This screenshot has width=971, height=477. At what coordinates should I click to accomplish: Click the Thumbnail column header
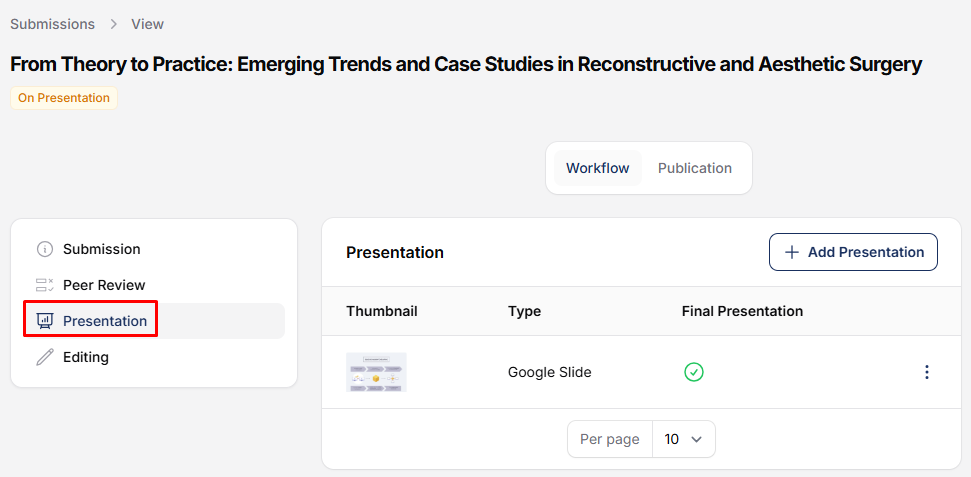click(x=381, y=311)
